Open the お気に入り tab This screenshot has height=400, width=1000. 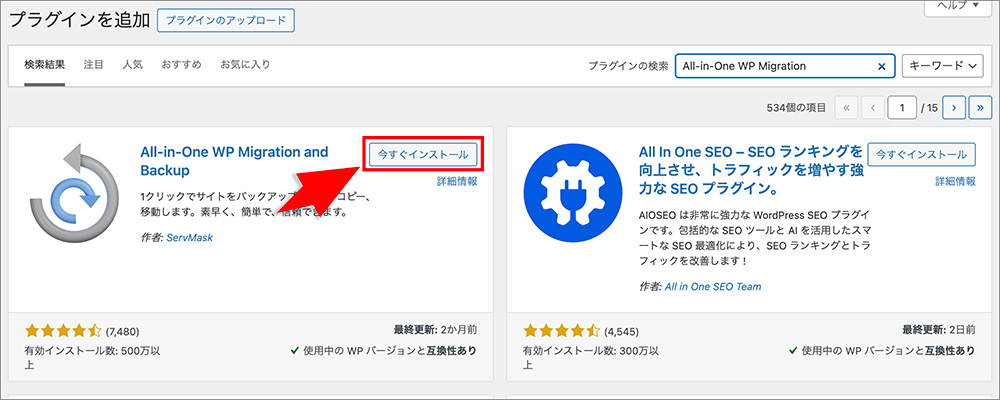coord(246,64)
